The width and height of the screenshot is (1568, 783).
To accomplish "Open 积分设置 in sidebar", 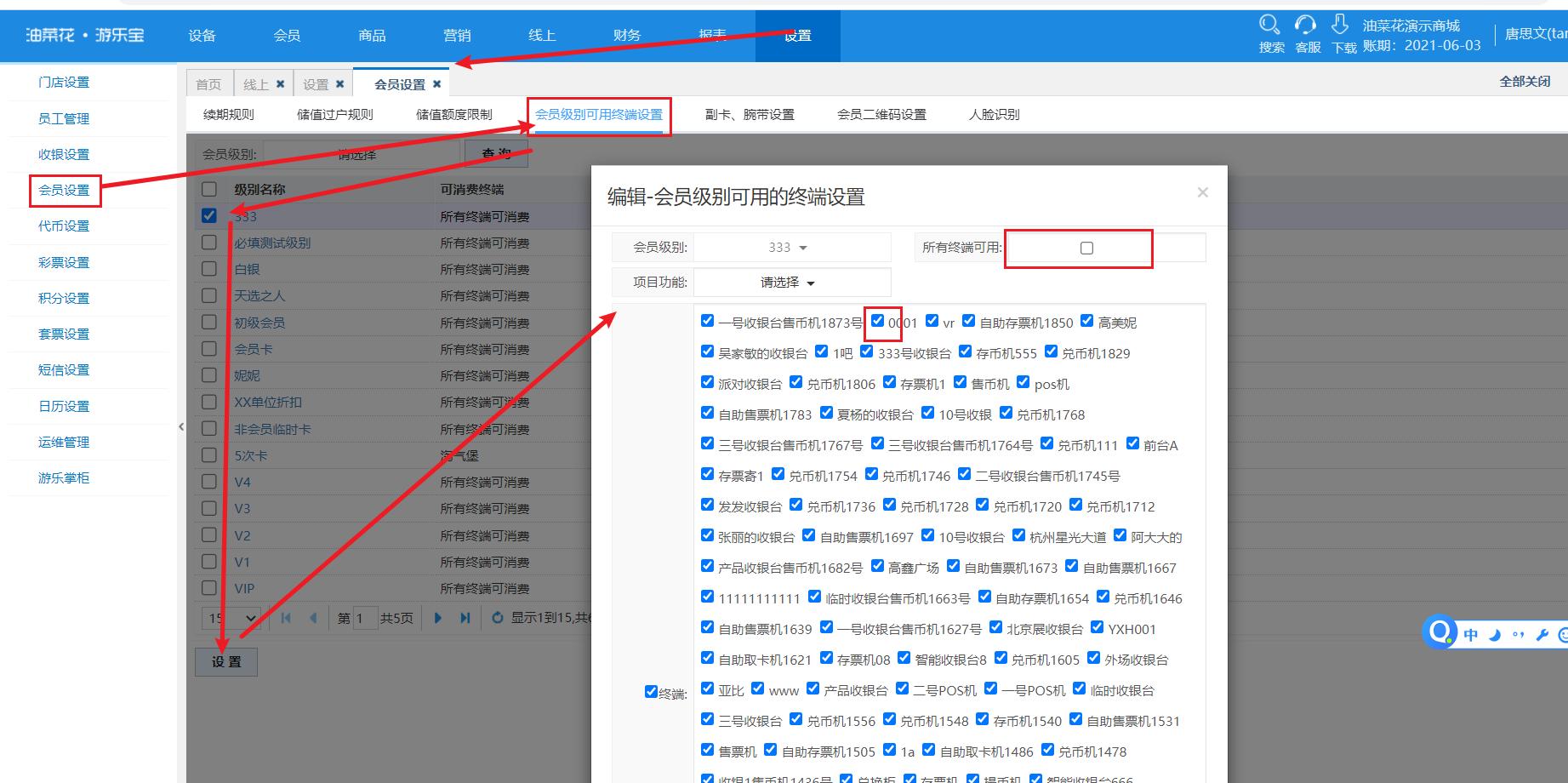I will pos(64,298).
